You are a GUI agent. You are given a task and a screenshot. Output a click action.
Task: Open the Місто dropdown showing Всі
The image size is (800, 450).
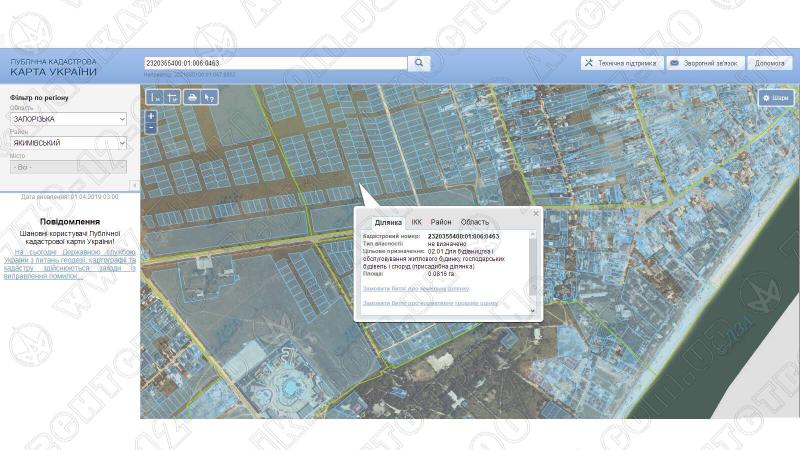point(68,167)
